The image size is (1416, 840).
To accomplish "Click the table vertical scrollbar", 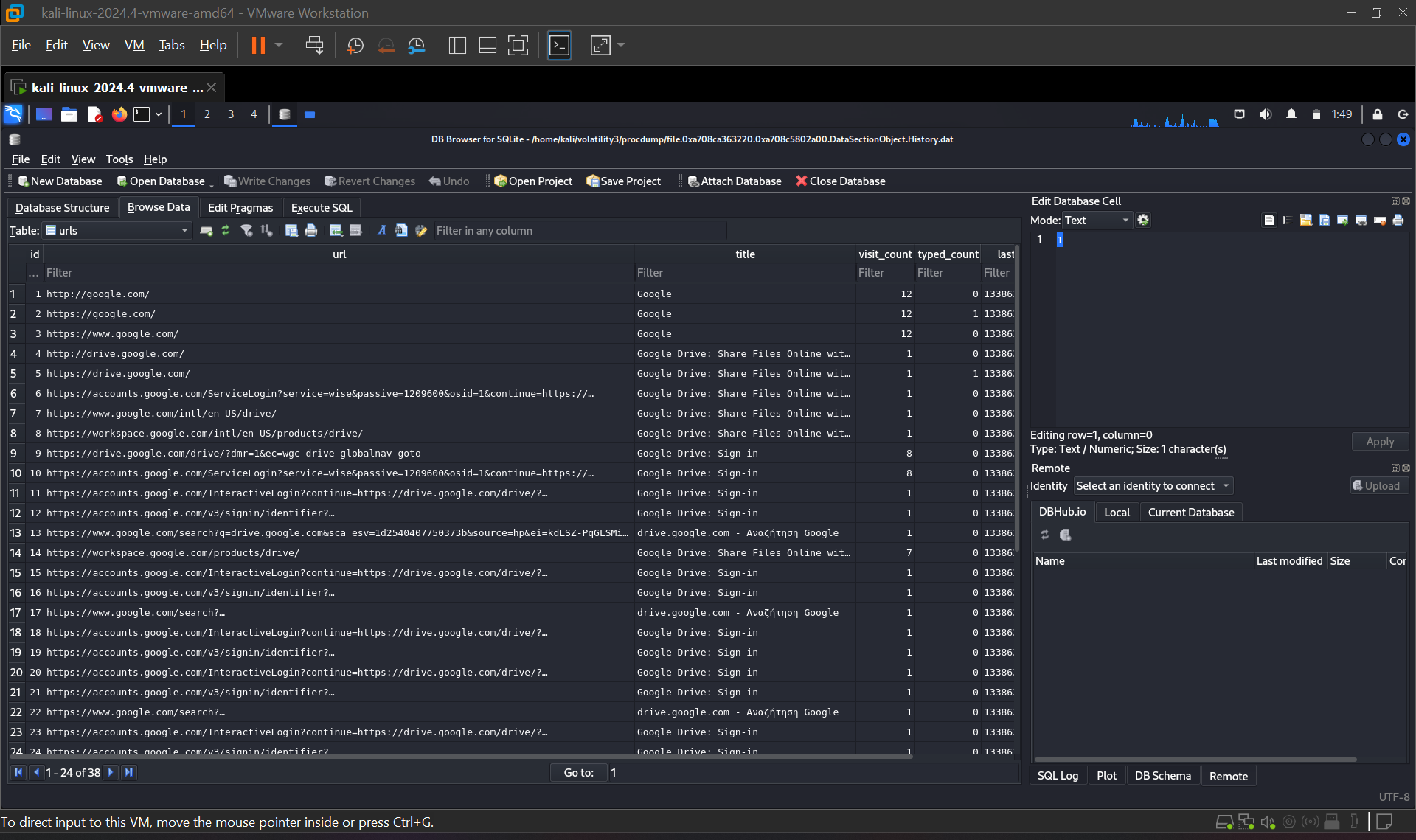I will (x=1017, y=399).
